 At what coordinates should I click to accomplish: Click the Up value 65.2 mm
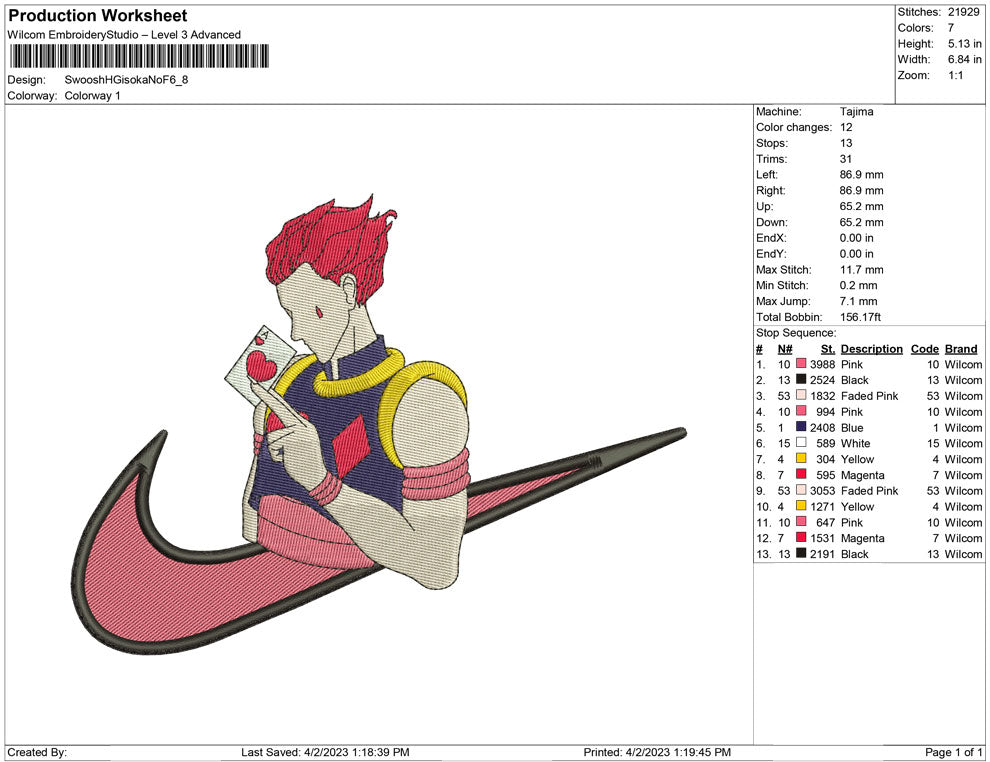coord(861,206)
